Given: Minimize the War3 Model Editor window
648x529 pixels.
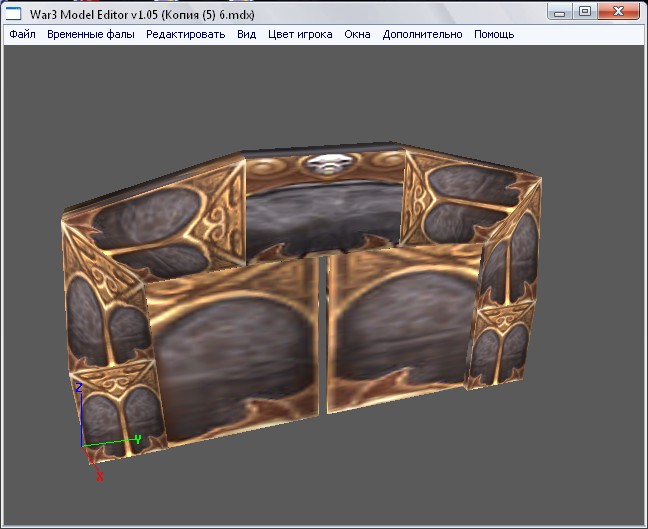Looking at the screenshot, I should [559, 12].
